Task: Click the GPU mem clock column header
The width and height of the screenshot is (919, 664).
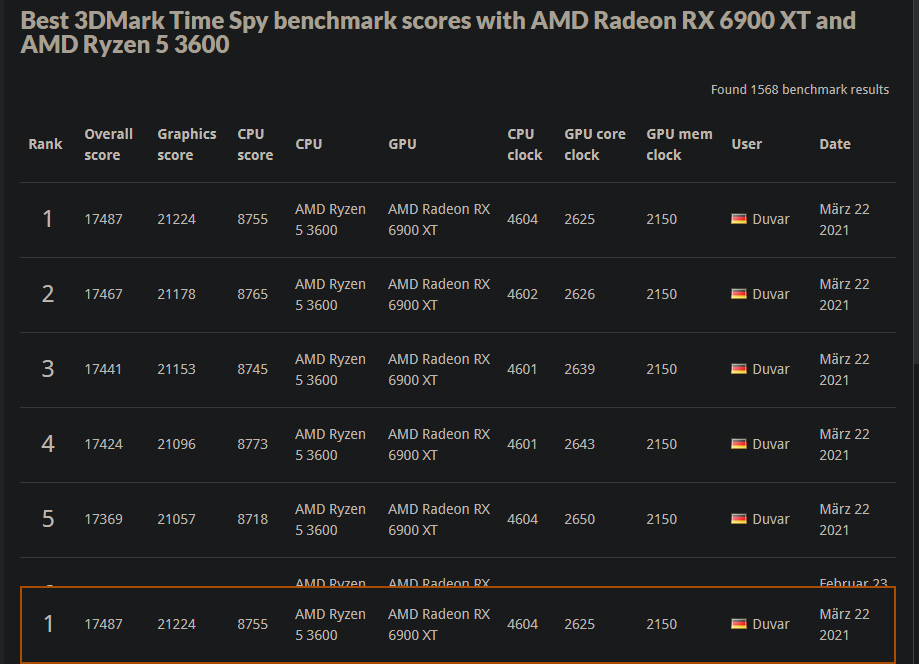Action: (x=679, y=144)
